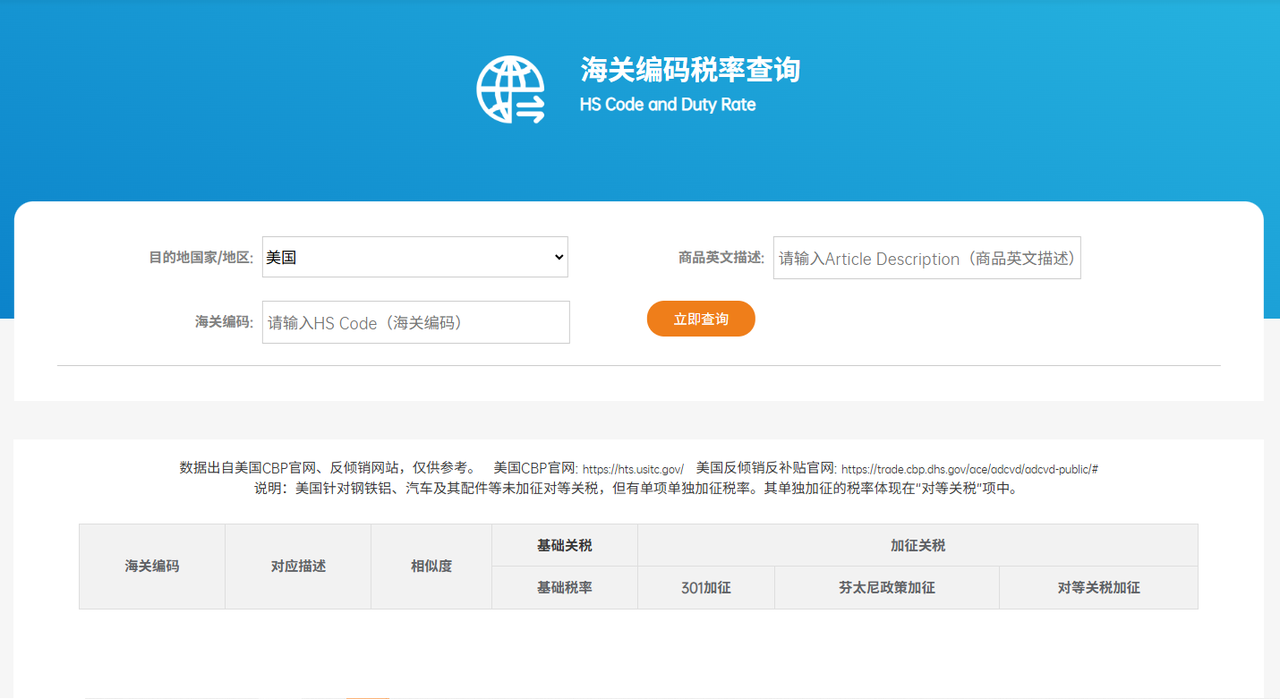Click the 基础关税 header cell
Image resolution: width=1280 pixels, height=699 pixels.
tap(563, 544)
